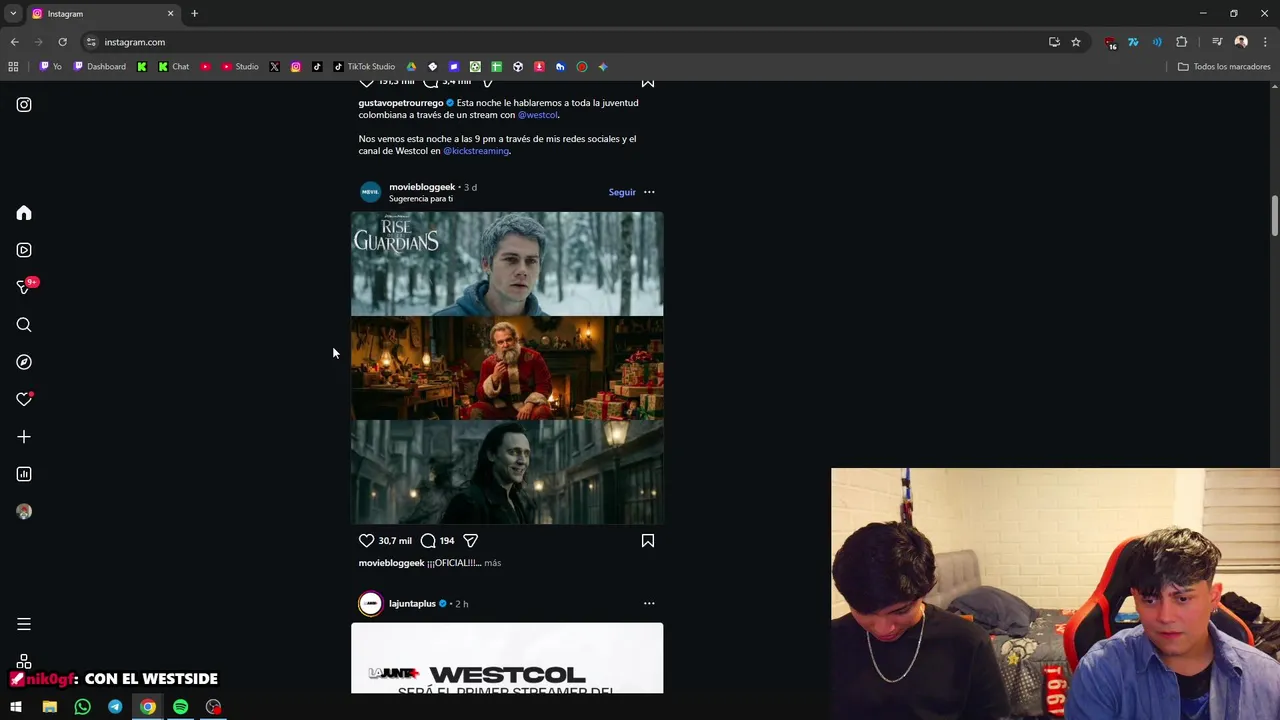Viewport: 1280px width, 720px height.
Task: Open Chrome extensions puzzle icon
Action: point(1182,42)
